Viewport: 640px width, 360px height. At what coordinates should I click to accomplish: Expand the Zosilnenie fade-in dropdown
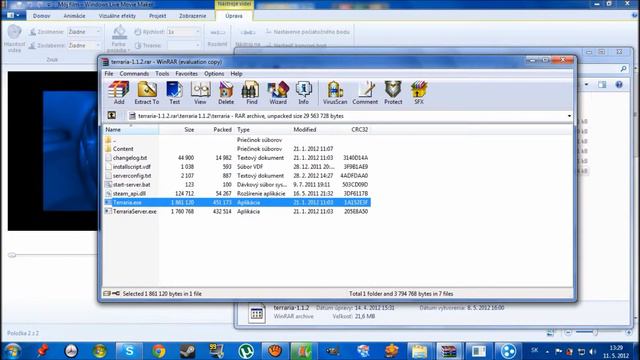[98, 32]
